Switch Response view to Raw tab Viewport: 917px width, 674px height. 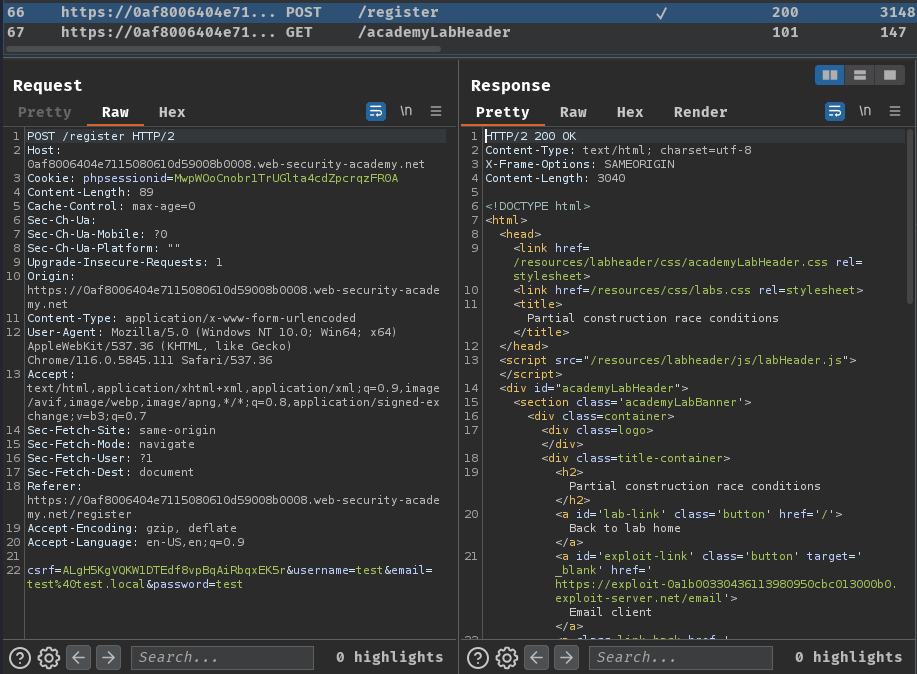click(x=573, y=112)
